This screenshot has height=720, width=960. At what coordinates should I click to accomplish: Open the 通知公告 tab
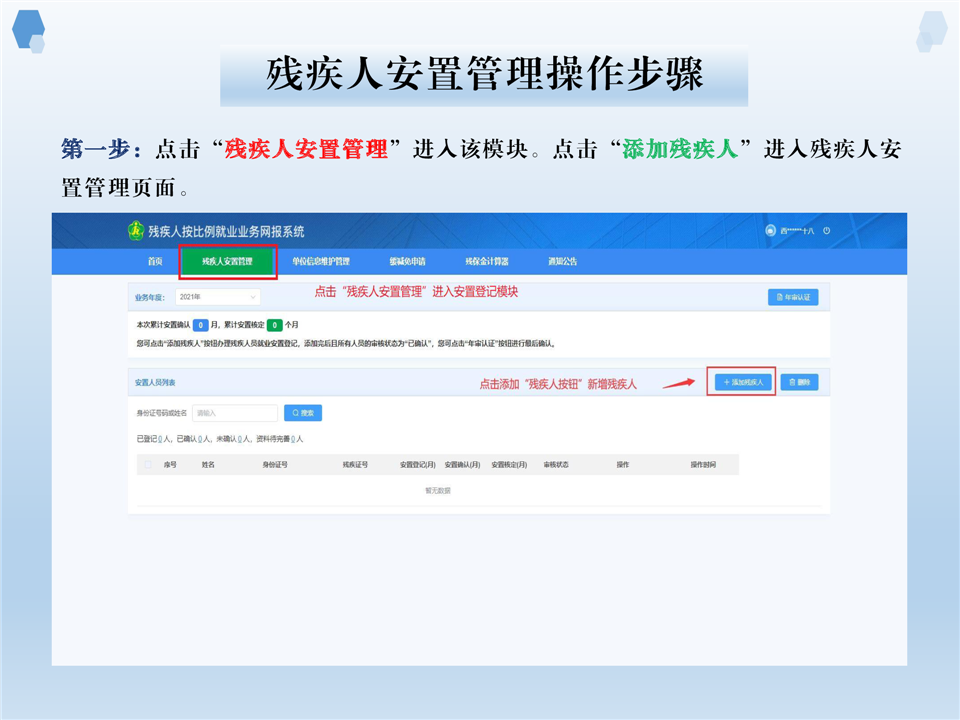562,262
